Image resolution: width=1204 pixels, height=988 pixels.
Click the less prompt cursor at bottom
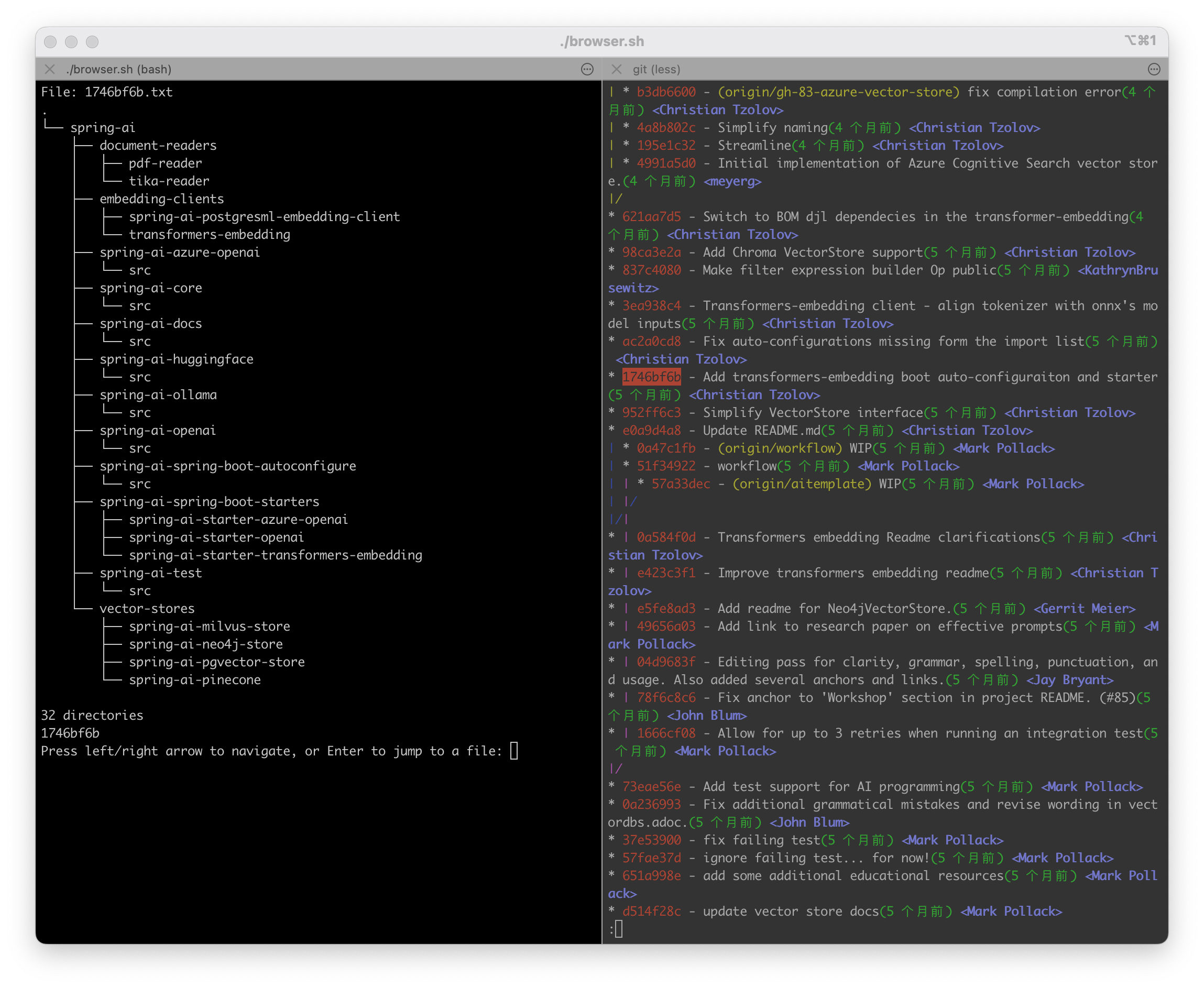[619, 929]
